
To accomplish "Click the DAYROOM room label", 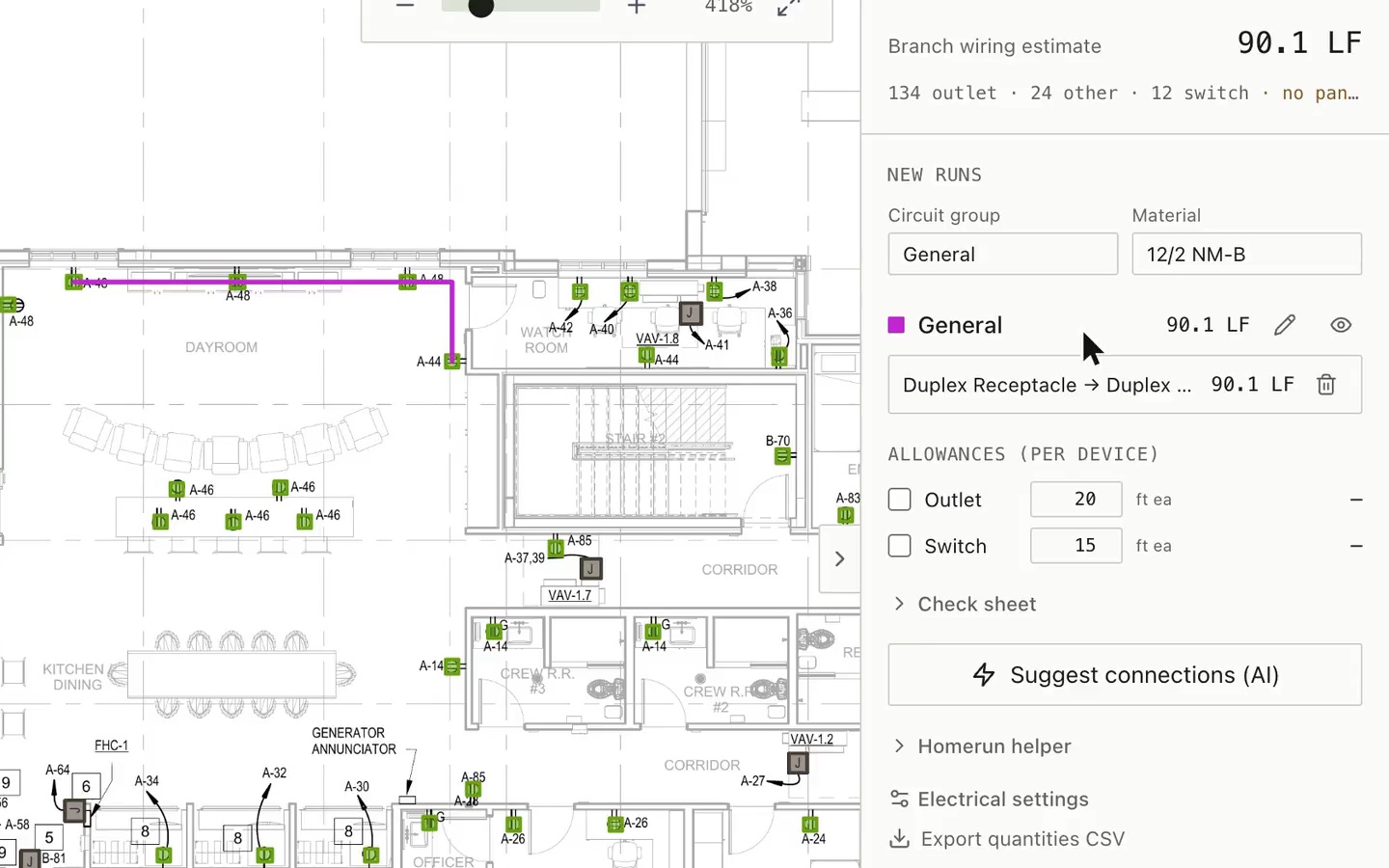I will 221,347.
